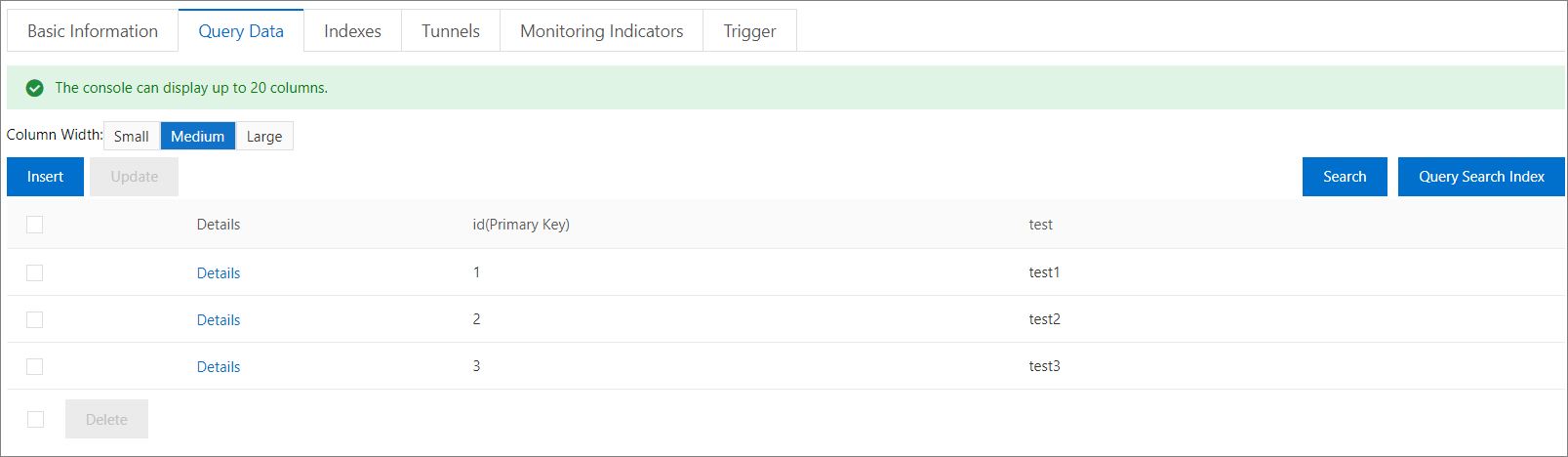Toggle the bottom checkbox beside Delete
Image resolution: width=1568 pixels, height=457 pixels.
(36, 419)
